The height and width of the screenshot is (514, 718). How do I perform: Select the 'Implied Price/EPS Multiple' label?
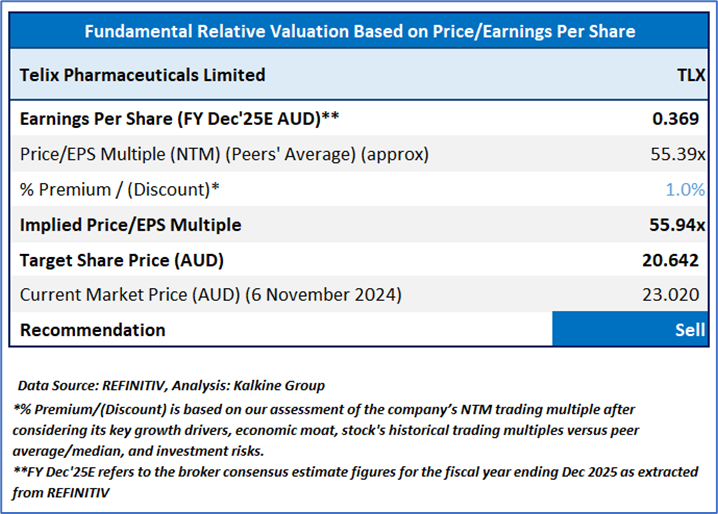(131, 225)
